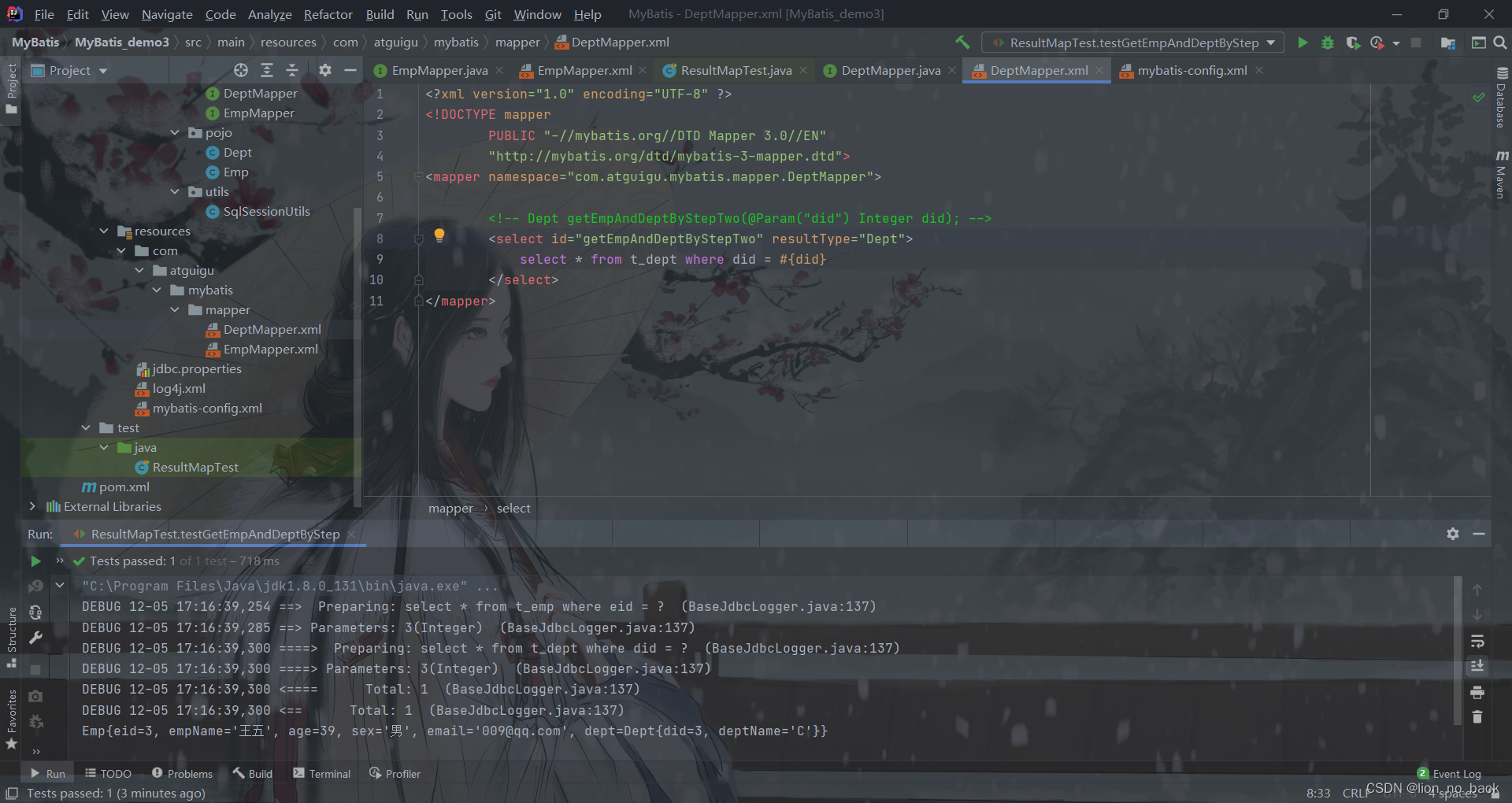
Task: Switch to the EmpMapper.xml editor tab
Action: (584, 71)
